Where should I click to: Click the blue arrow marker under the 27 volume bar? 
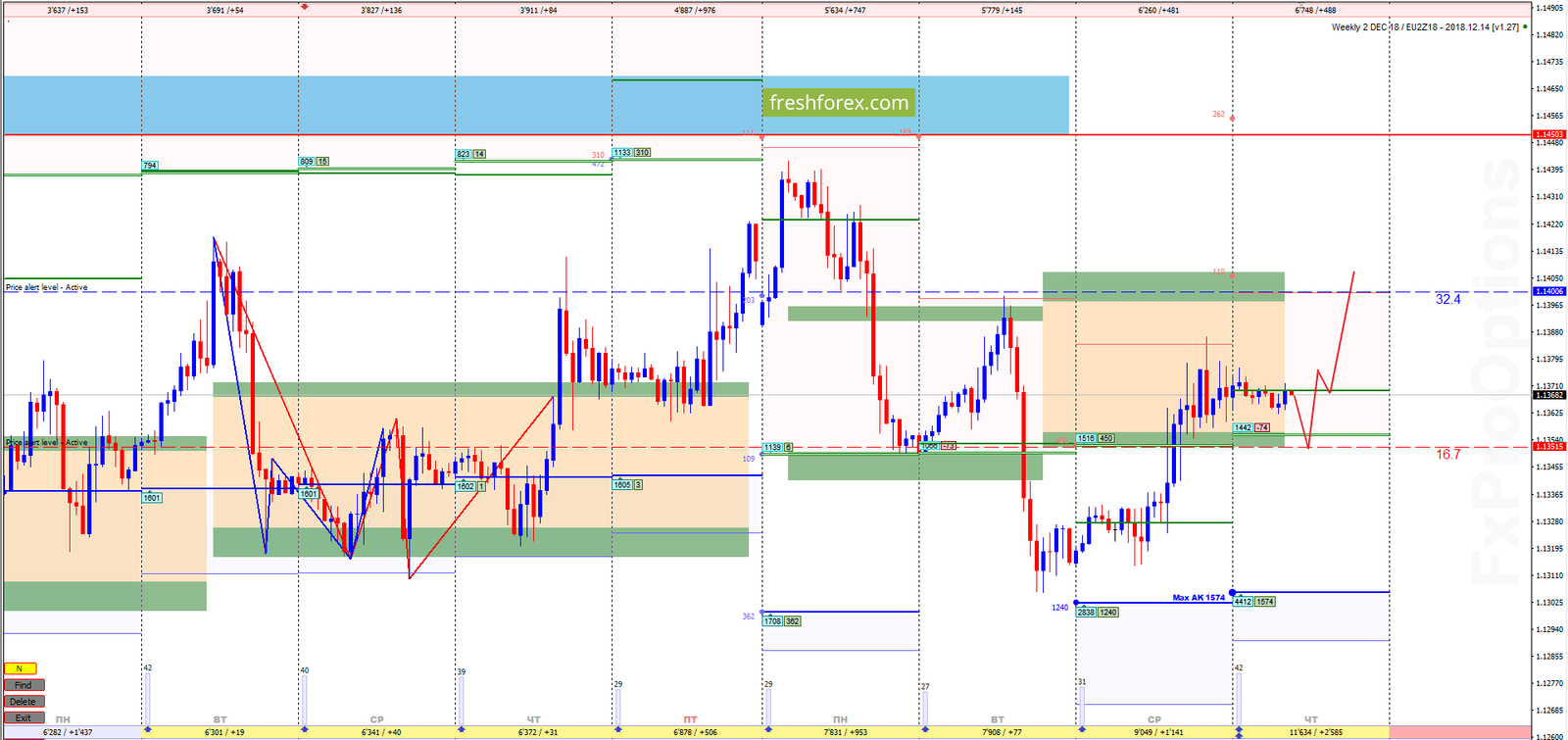pos(924,729)
